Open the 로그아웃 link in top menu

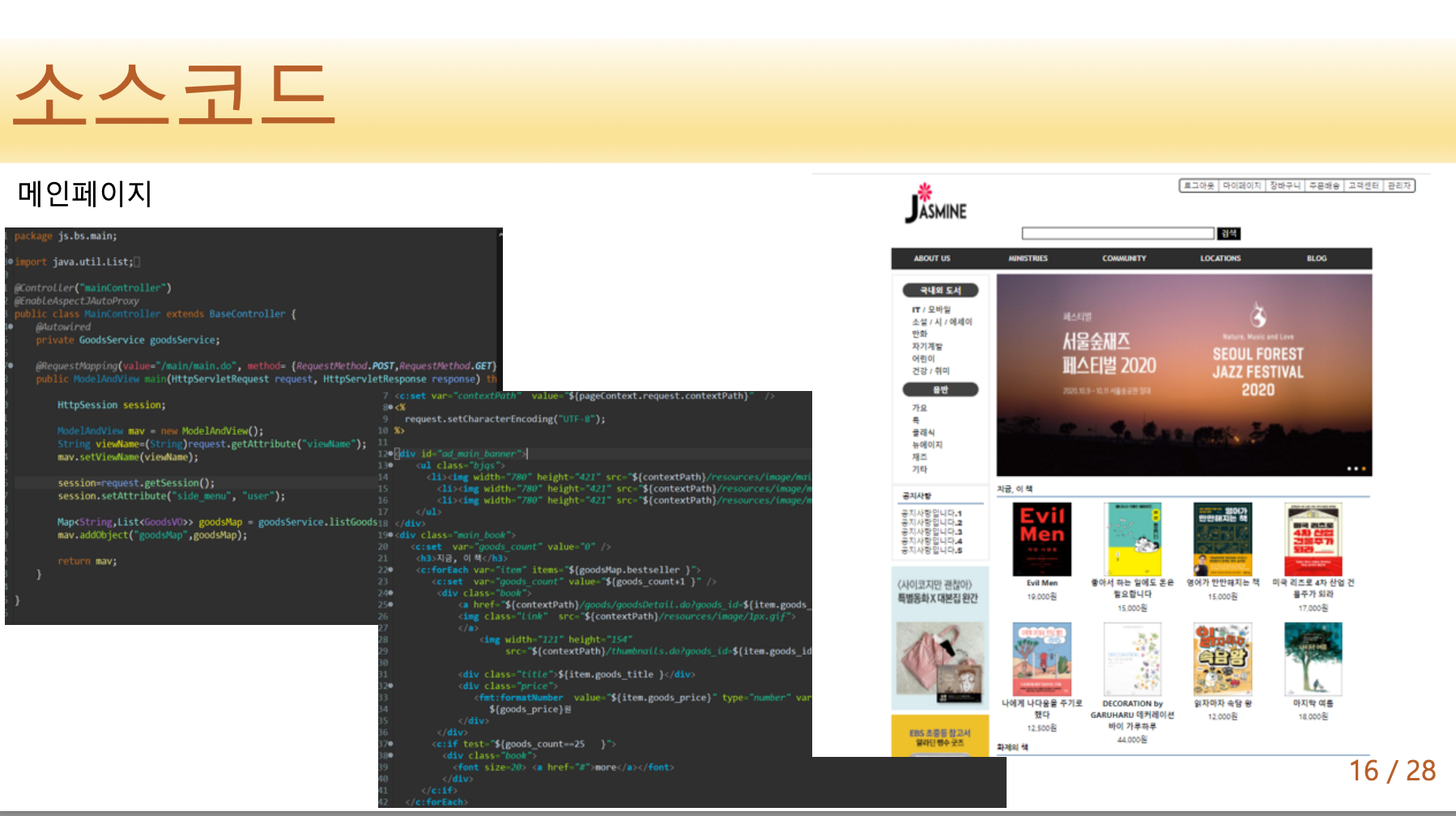[1199, 186]
